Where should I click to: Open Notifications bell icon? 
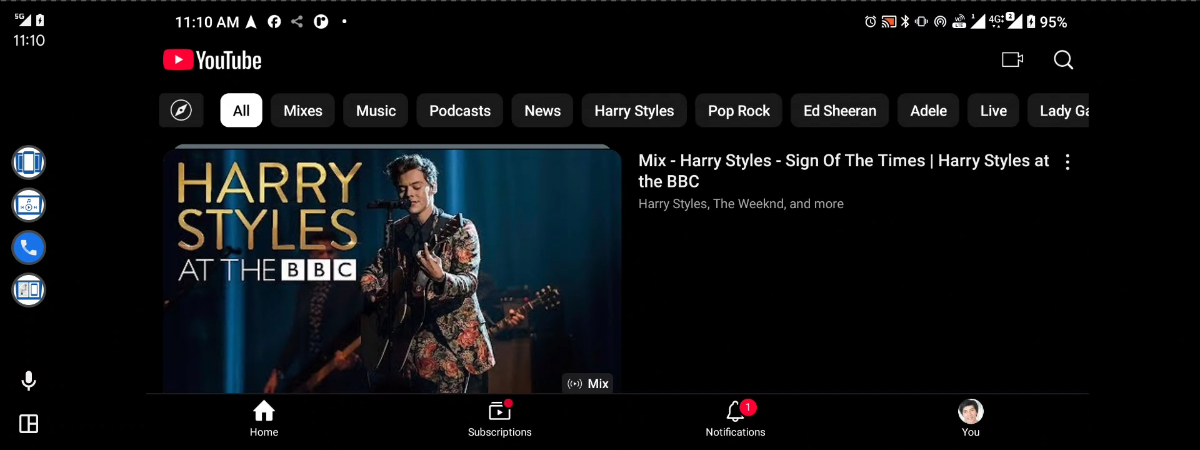click(736, 419)
